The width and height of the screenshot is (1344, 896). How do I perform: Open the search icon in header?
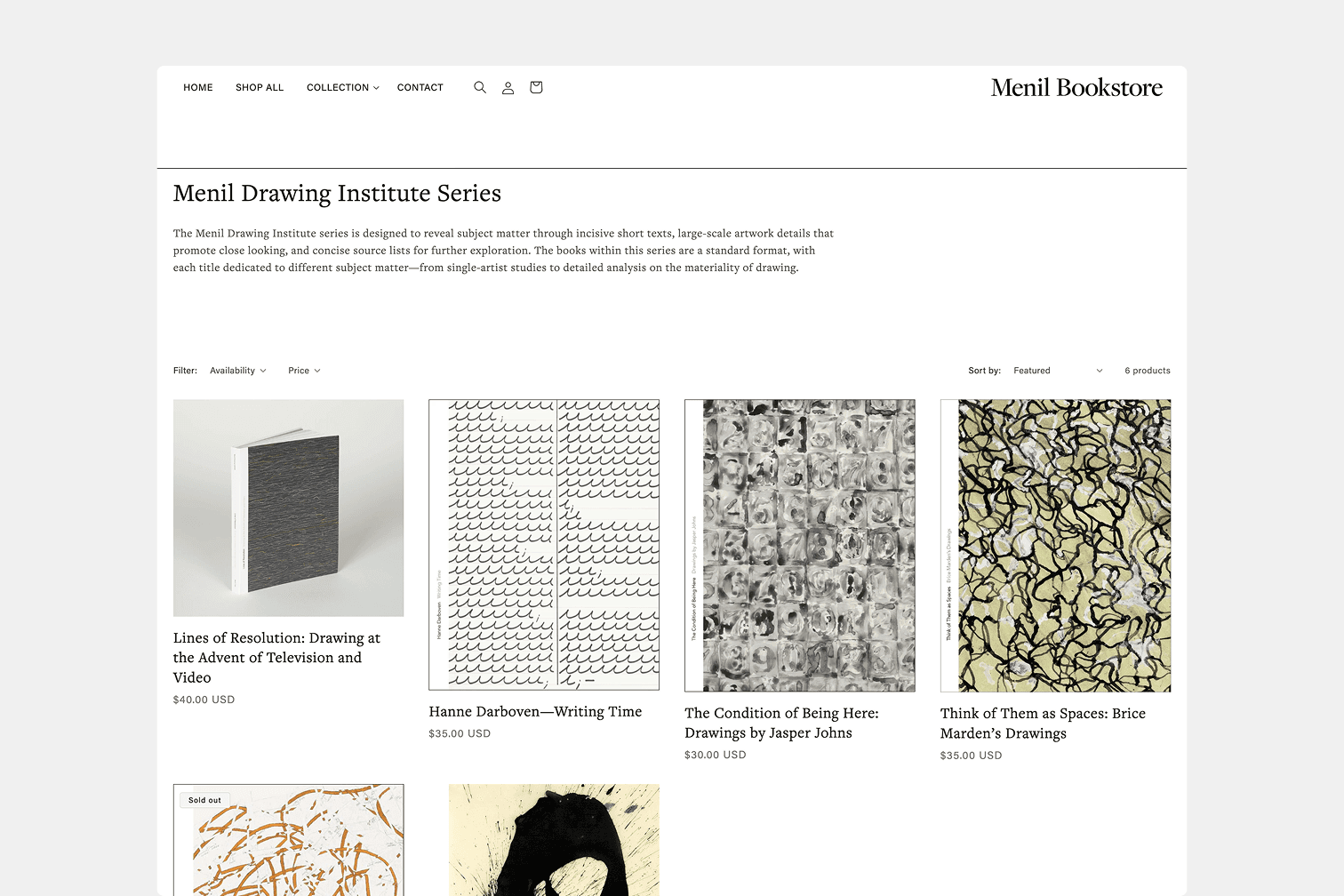point(480,87)
